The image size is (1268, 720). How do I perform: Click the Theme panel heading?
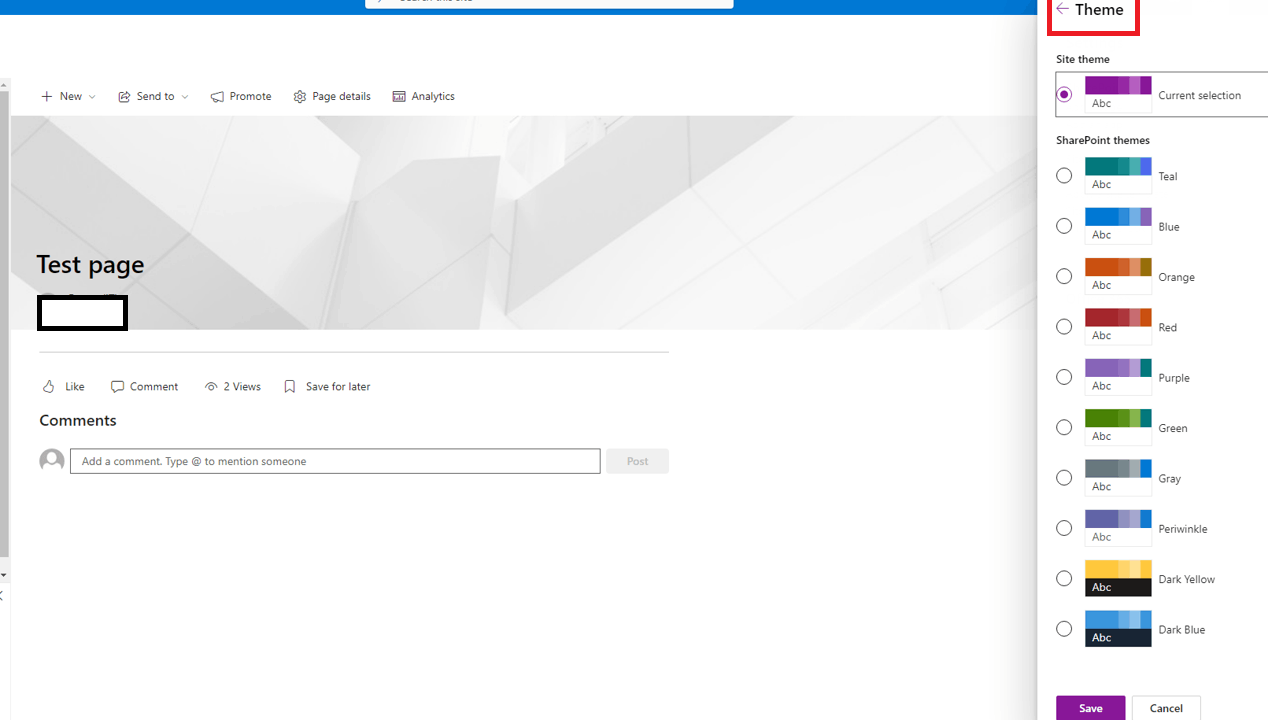pos(1099,10)
